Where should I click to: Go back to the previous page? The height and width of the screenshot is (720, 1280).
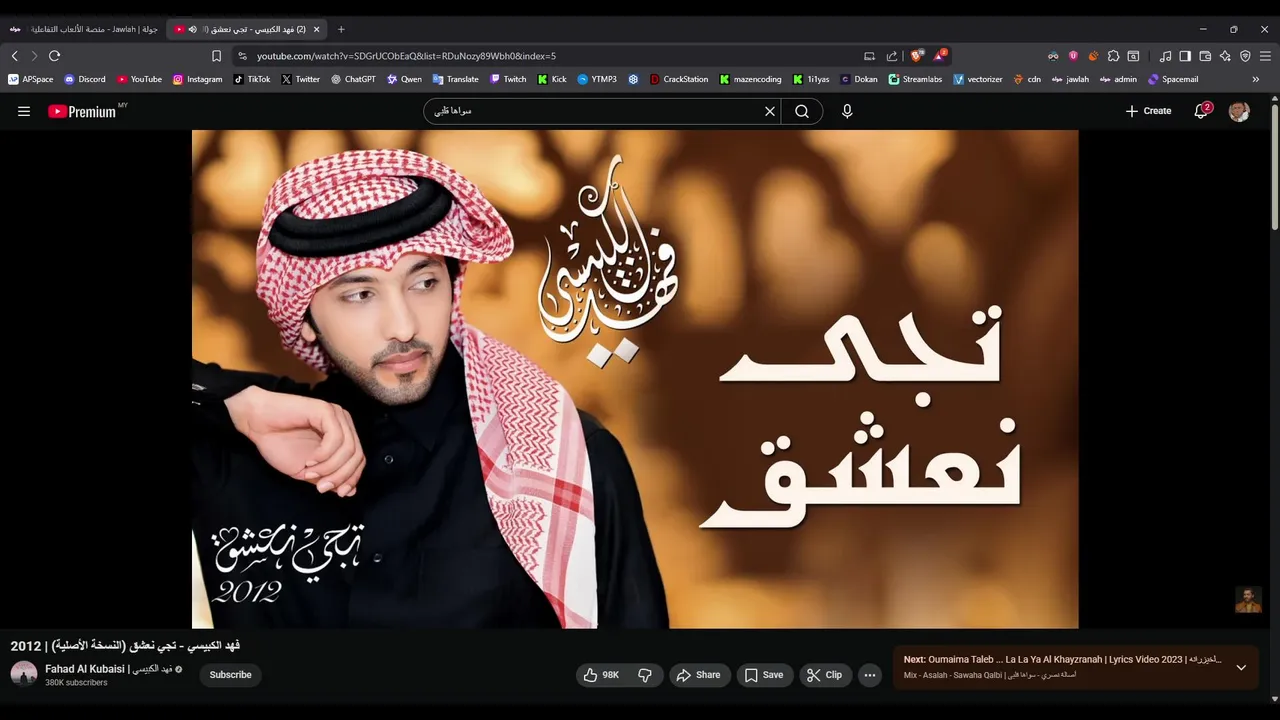click(x=14, y=56)
